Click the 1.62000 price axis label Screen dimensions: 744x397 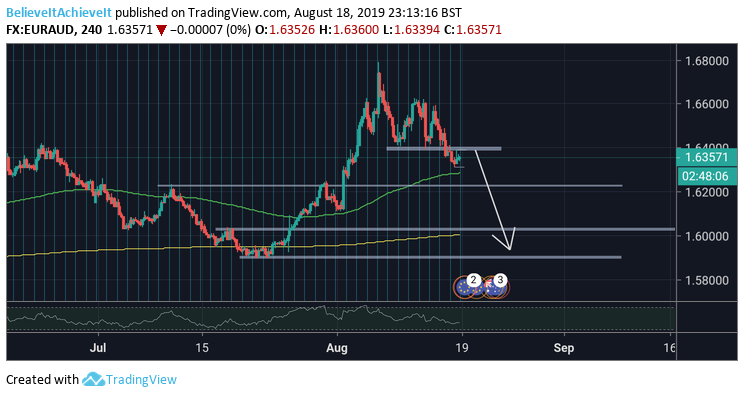click(x=706, y=192)
